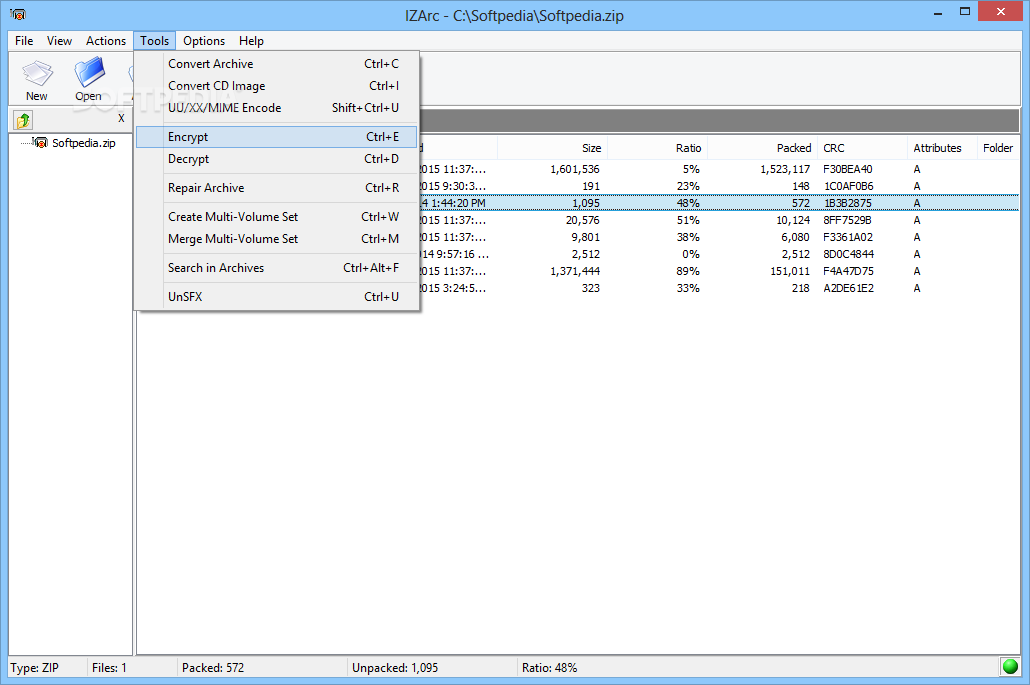Open the Help menu
The height and width of the screenshot is (685, 1030).
click(251, 41)
